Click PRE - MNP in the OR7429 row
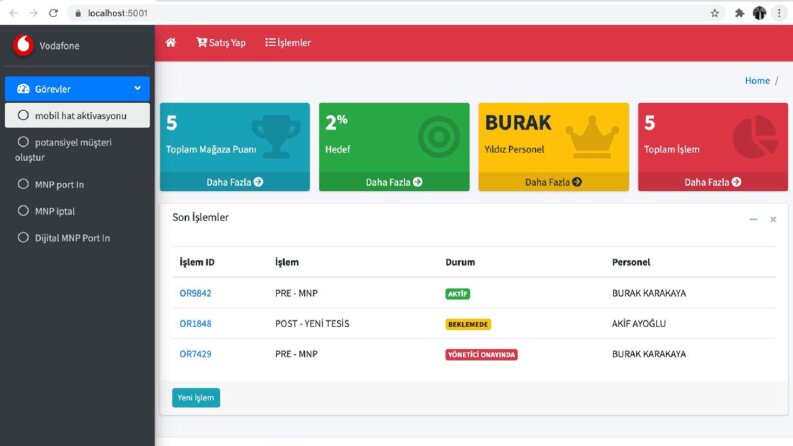Screen dimensions: 793x446 (x=296, y=354)
